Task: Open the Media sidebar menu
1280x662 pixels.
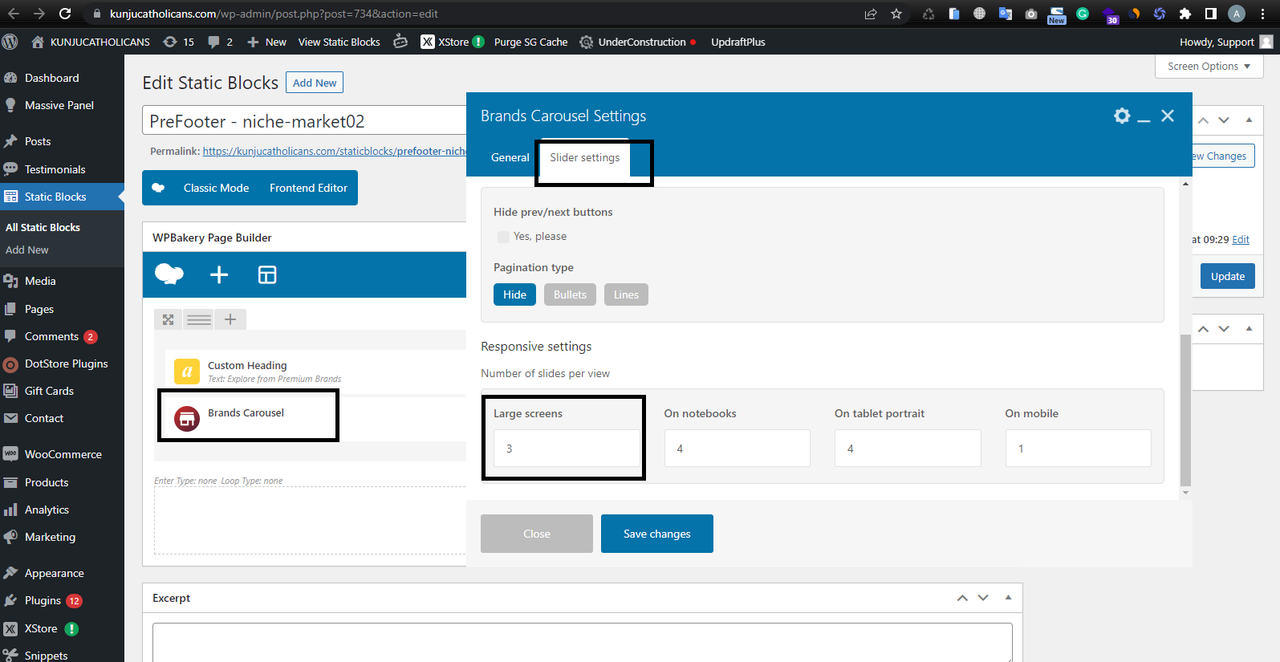Action: click(40, 282)
